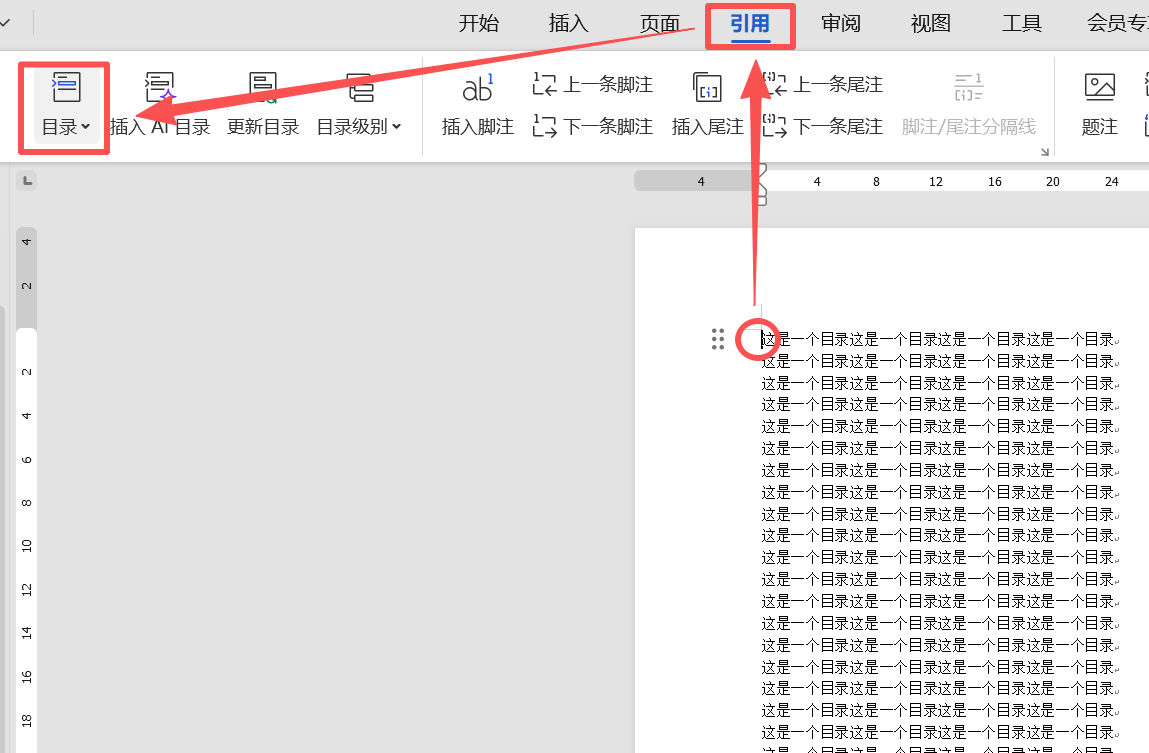The width and height of the screenshot is (1149, 753).
Task: Open the footnote/endnote dialog launcher arrow
Action: click(1045, 152)
